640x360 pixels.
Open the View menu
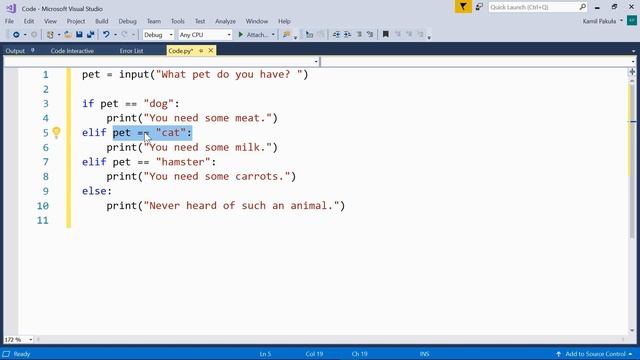click(x=50, y=21)
